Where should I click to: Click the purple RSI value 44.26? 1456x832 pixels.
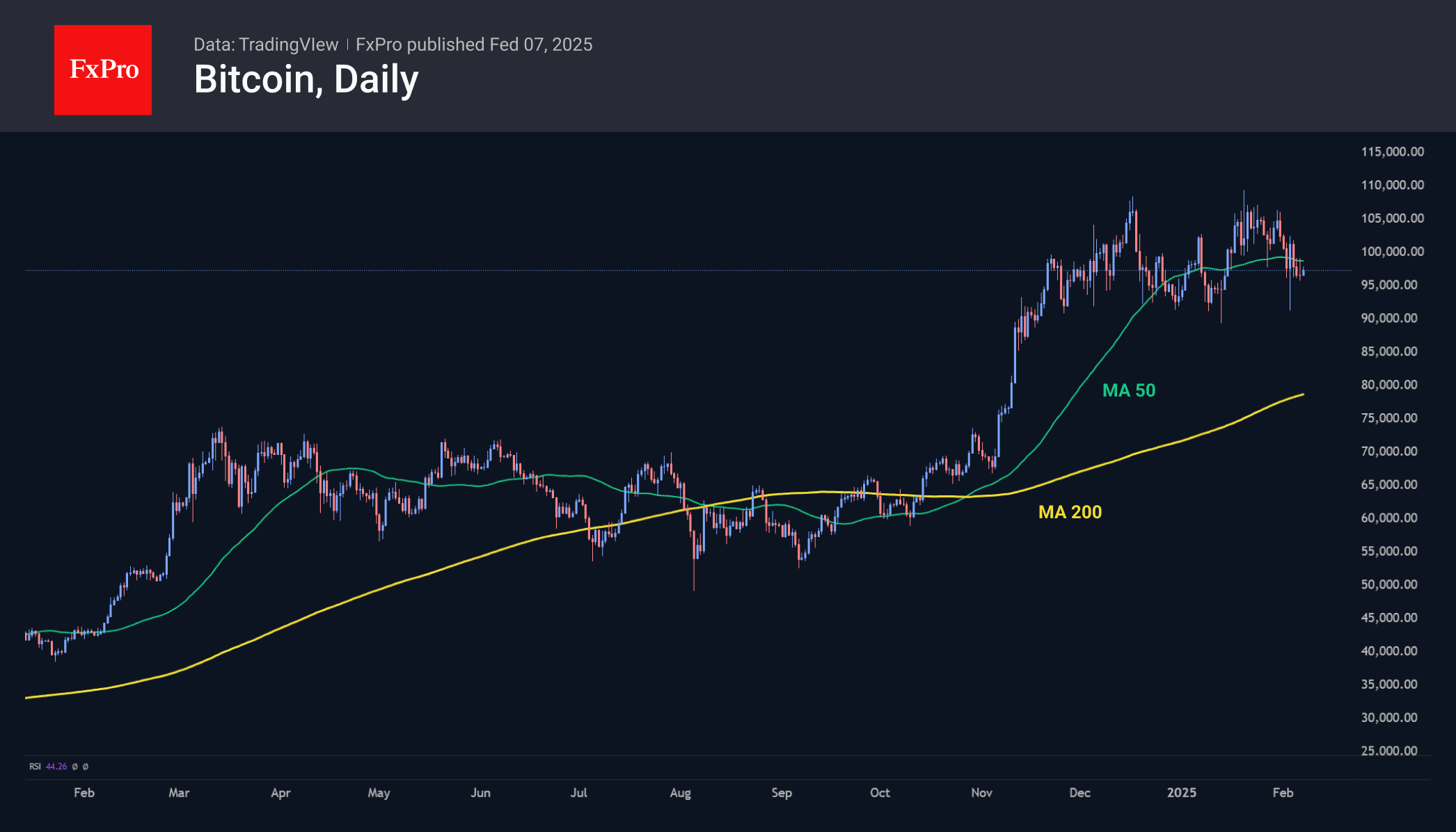click(x=56, y=767)
